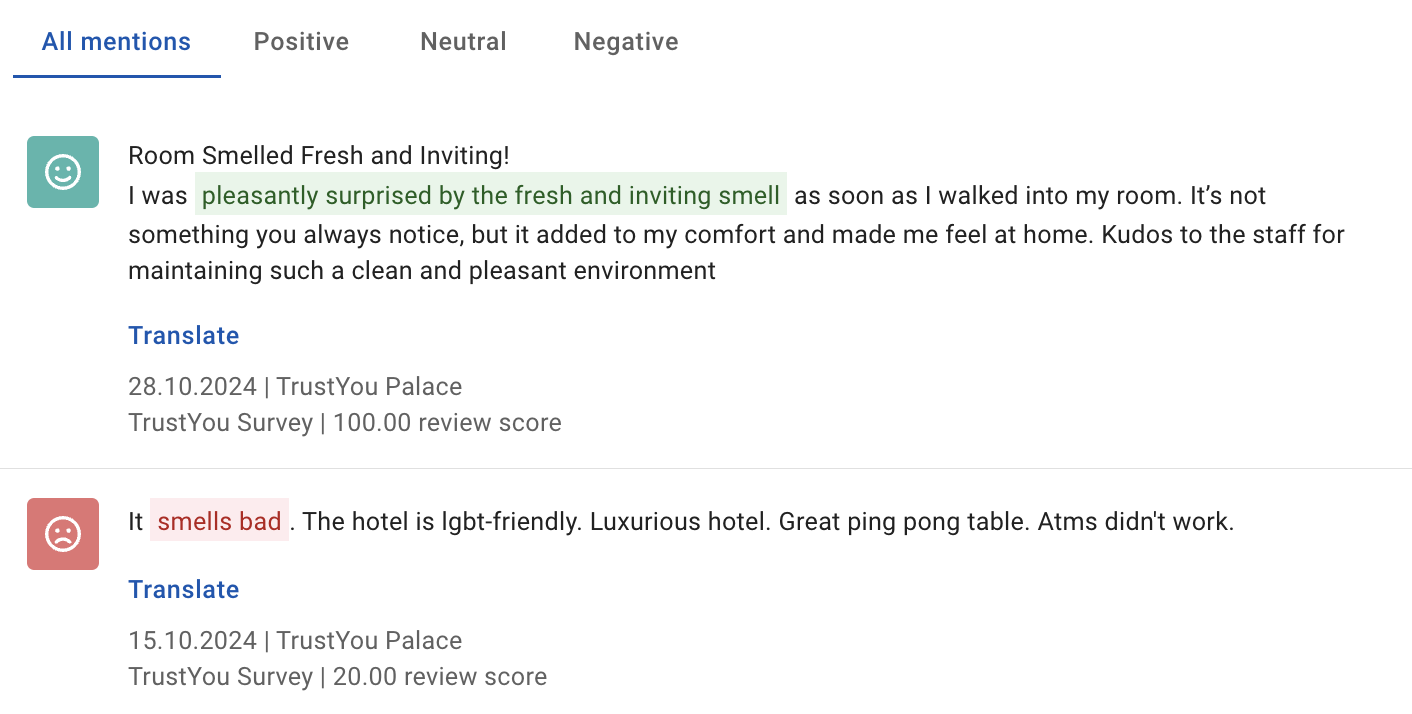Viewport: 1412px width, 714px height.
Task: Click the 'Room Smelled Fresh and Inviting!' title
Action: click(319, 156)
